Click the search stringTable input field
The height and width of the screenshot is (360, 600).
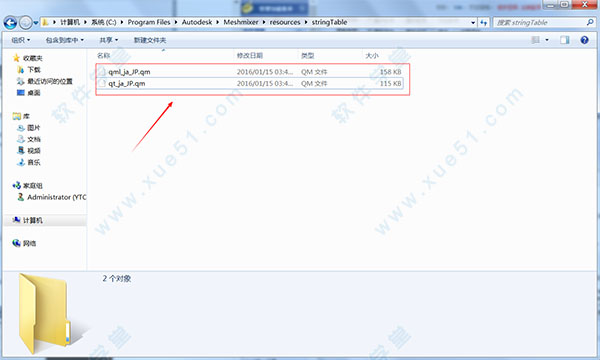click(540, 23)
